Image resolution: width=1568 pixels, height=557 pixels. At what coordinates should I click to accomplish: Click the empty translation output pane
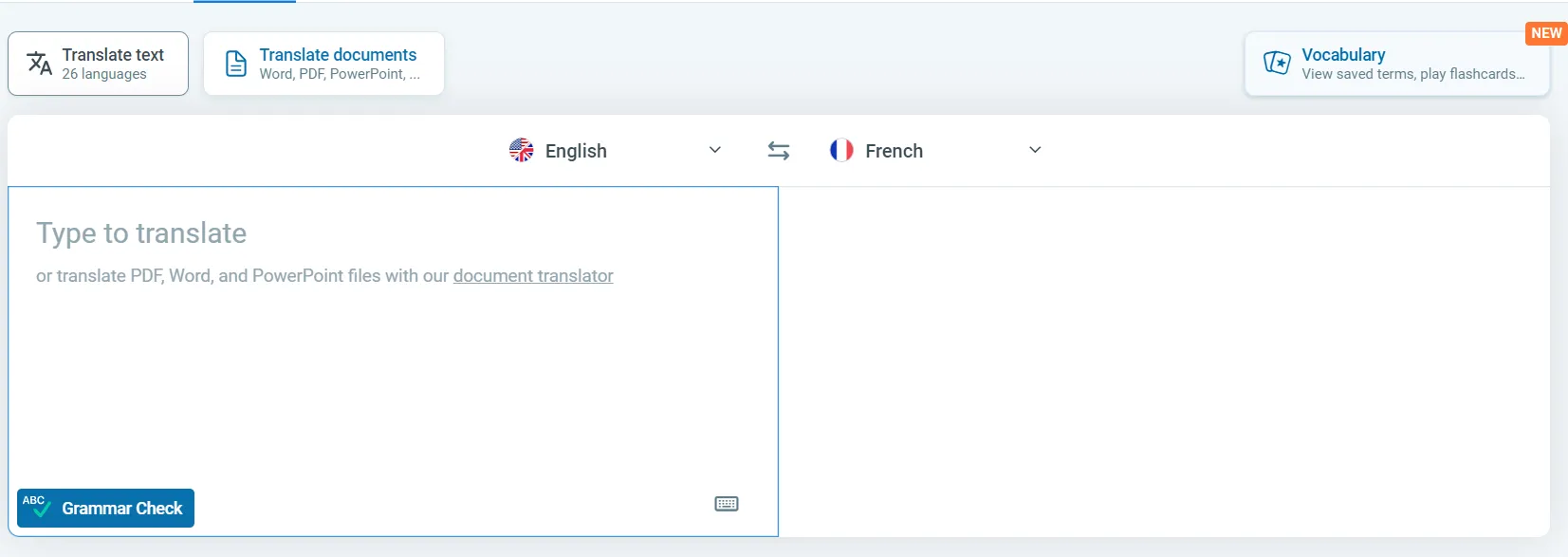tap(1164, 362)
